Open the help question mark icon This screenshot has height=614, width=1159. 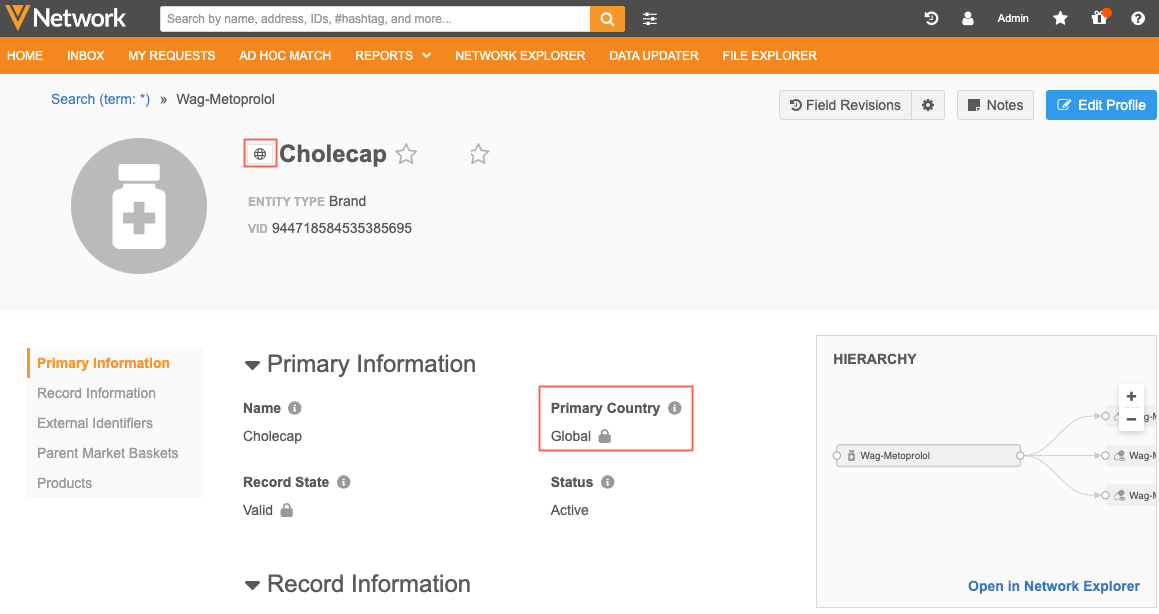coord(1138,19)
